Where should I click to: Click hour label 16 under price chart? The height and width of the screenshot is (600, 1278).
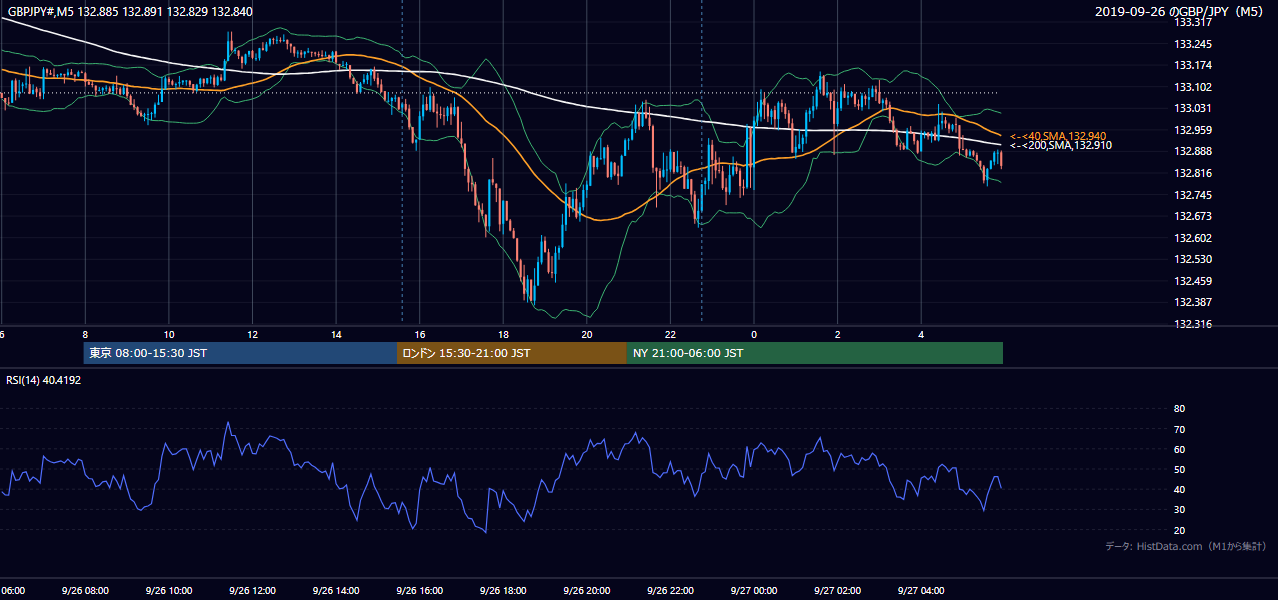coord(420,335)
